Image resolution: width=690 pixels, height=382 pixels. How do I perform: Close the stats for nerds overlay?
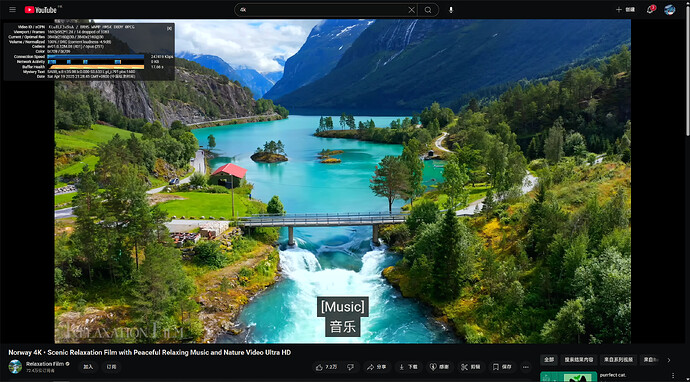pyautogui.click(x=169, y=28)
